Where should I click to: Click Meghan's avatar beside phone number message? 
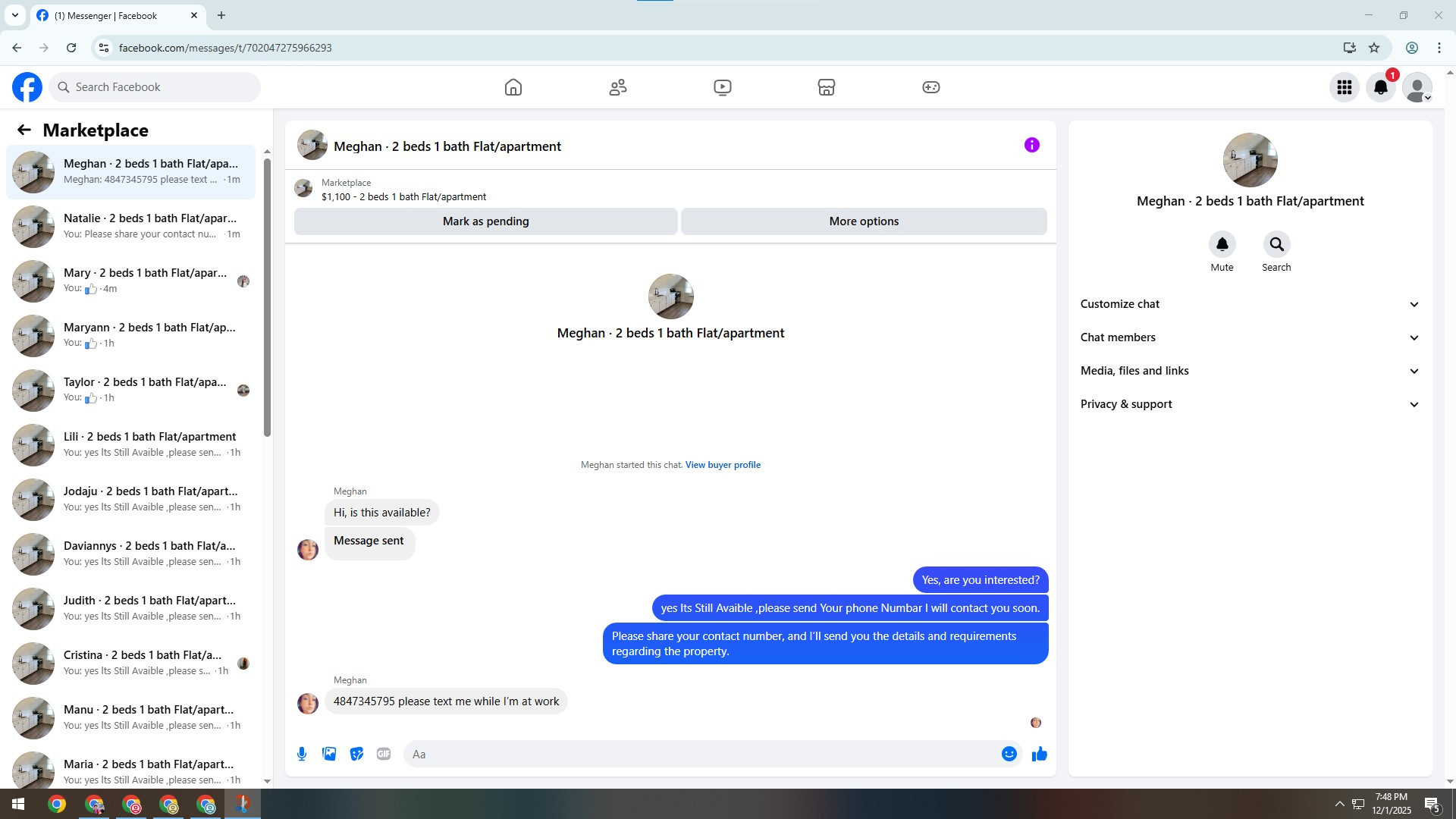[x=308, y=704]
